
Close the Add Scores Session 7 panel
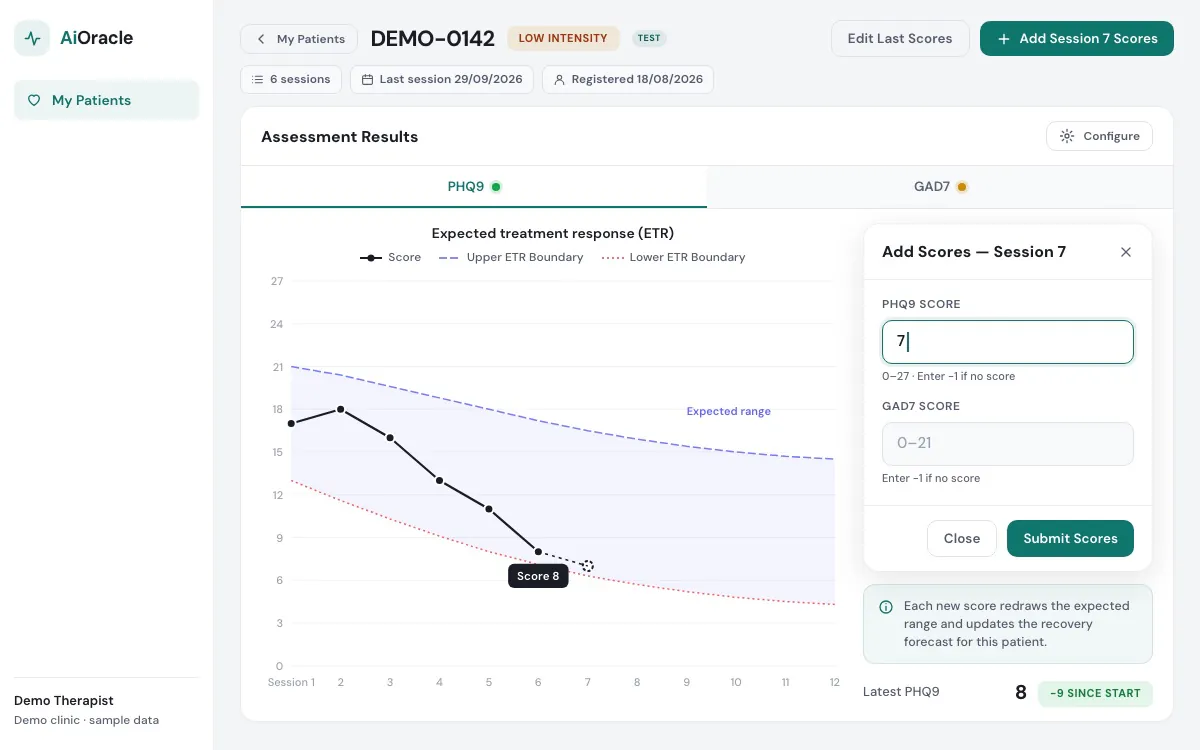click(x=1126, y=252)
